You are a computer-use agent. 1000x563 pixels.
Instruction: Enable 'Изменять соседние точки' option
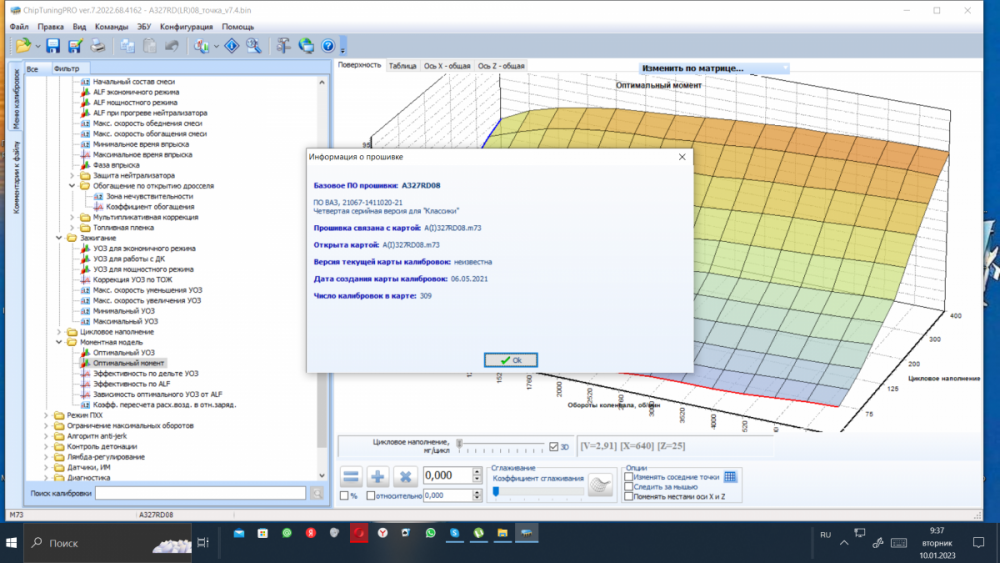628,477
